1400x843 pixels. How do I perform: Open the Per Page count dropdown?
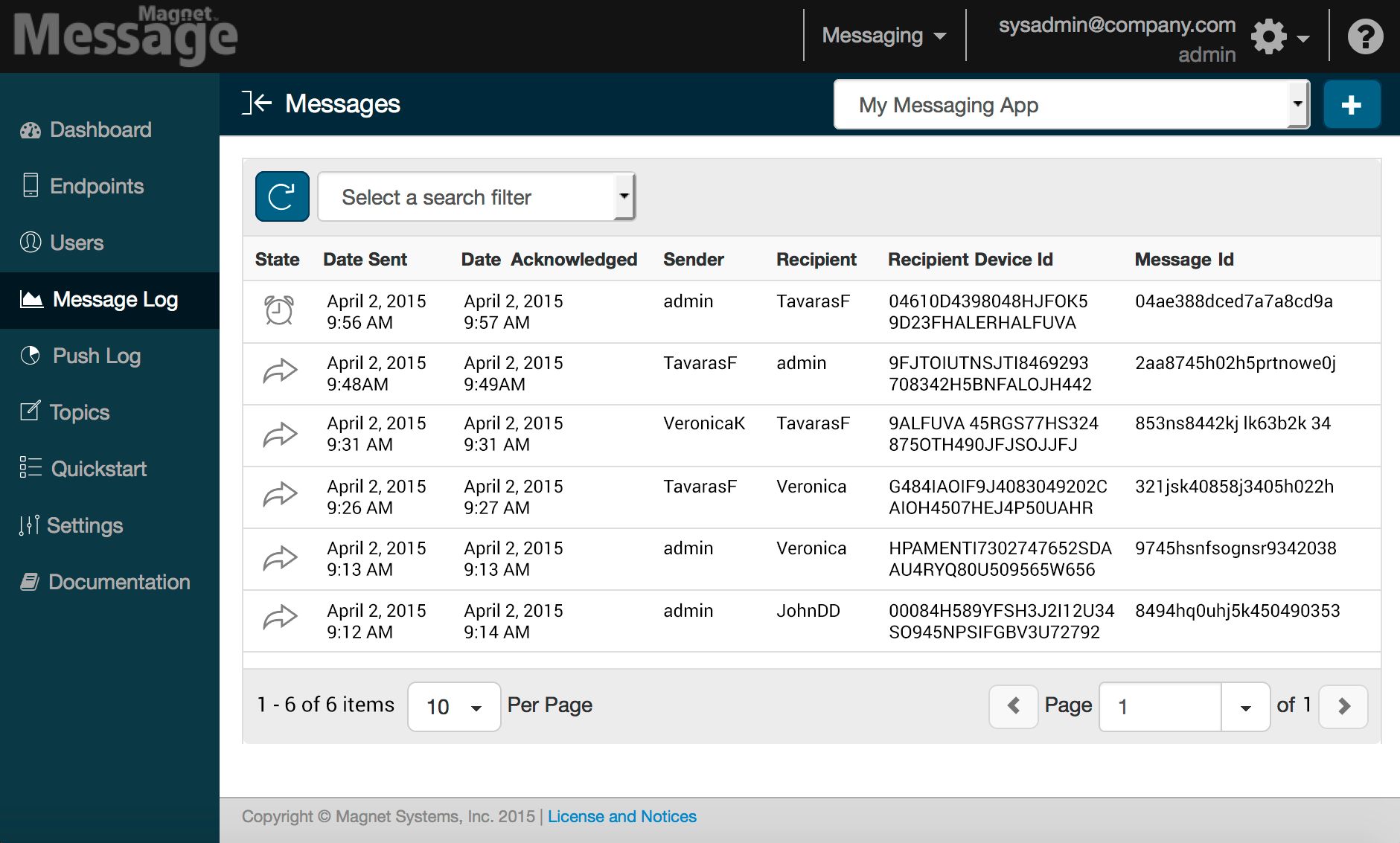pos(453,705)
